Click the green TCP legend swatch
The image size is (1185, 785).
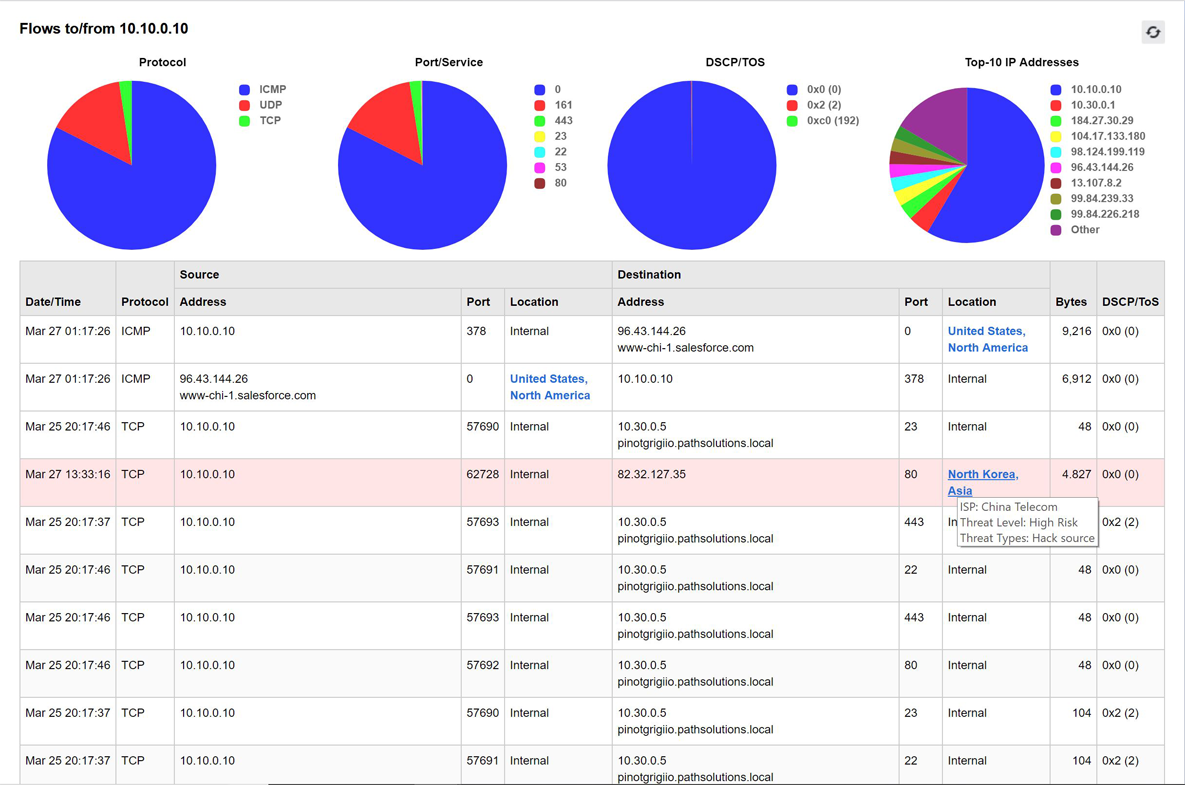click(x=244, y=121)
